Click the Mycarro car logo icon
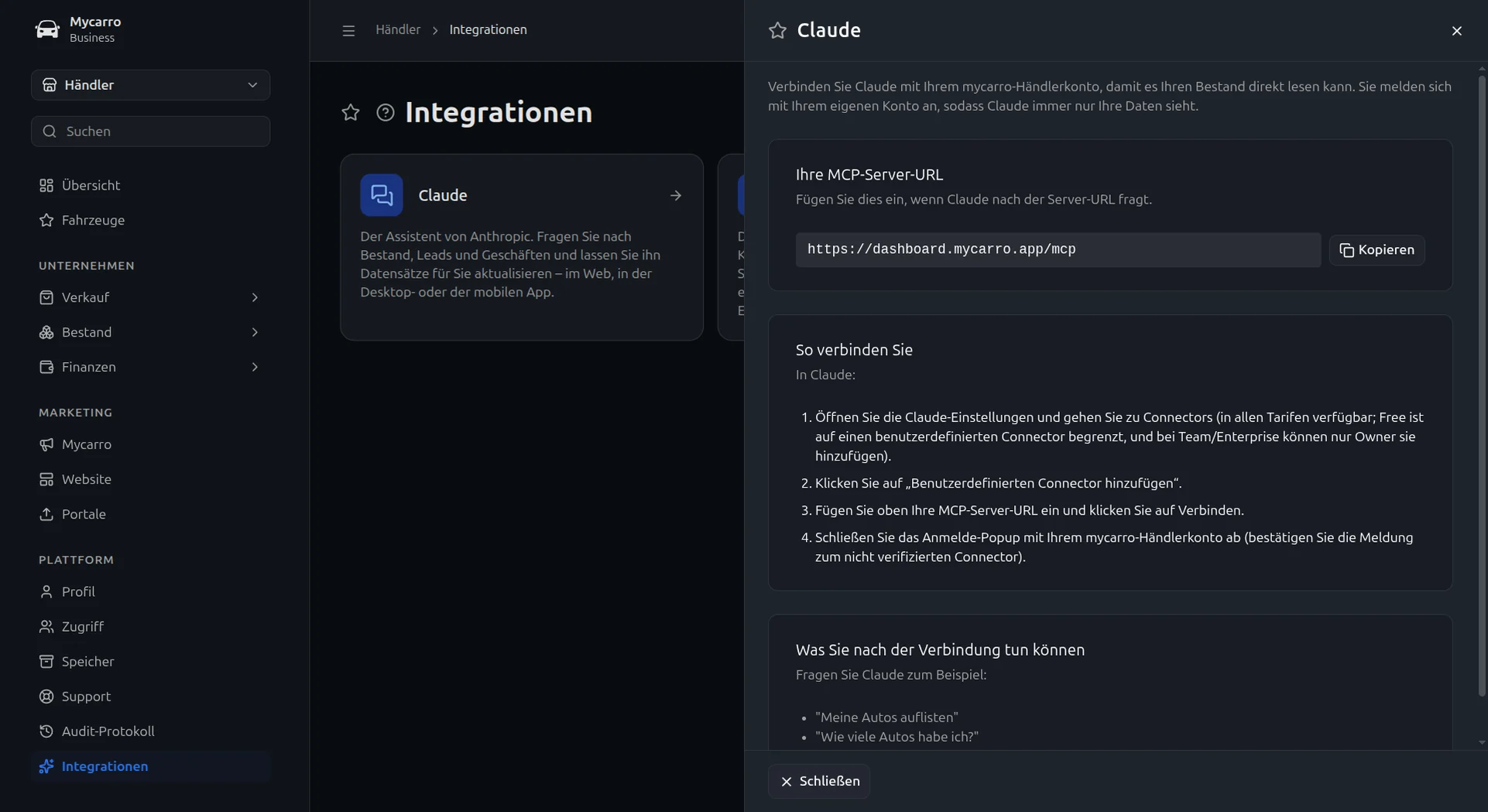 pos(47,29)
